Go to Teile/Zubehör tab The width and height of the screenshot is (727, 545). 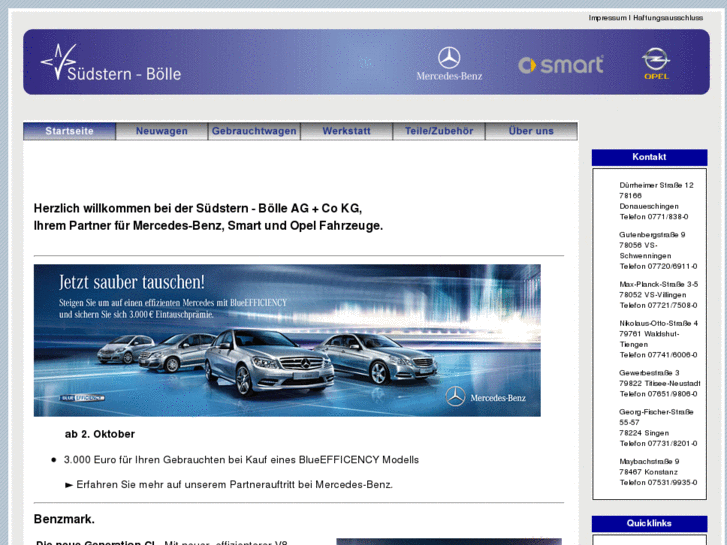point(439,131)
